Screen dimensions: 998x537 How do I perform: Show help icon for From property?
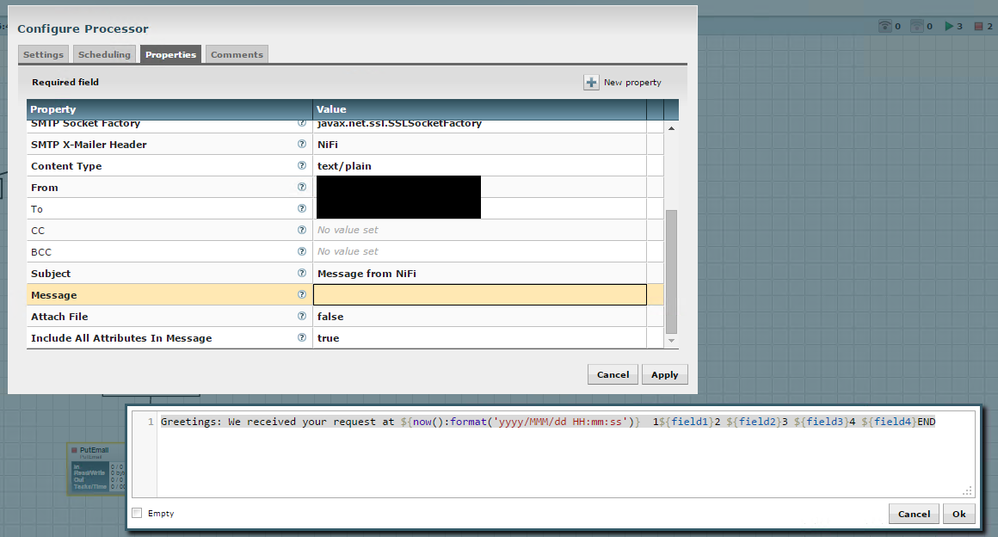[302, 187]
